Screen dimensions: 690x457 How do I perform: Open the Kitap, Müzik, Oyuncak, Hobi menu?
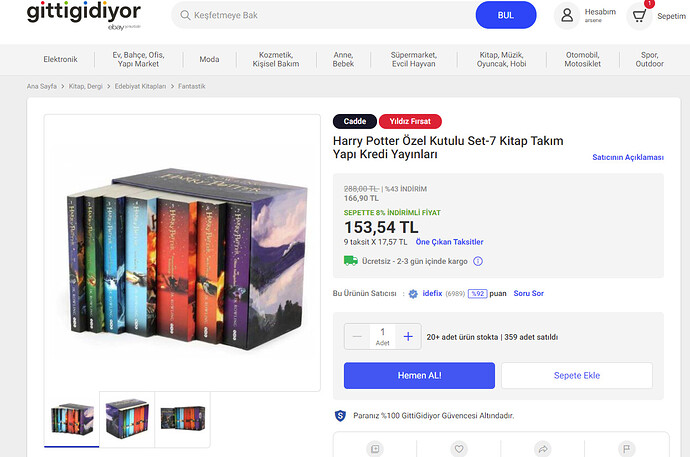[x=501, y=59]
